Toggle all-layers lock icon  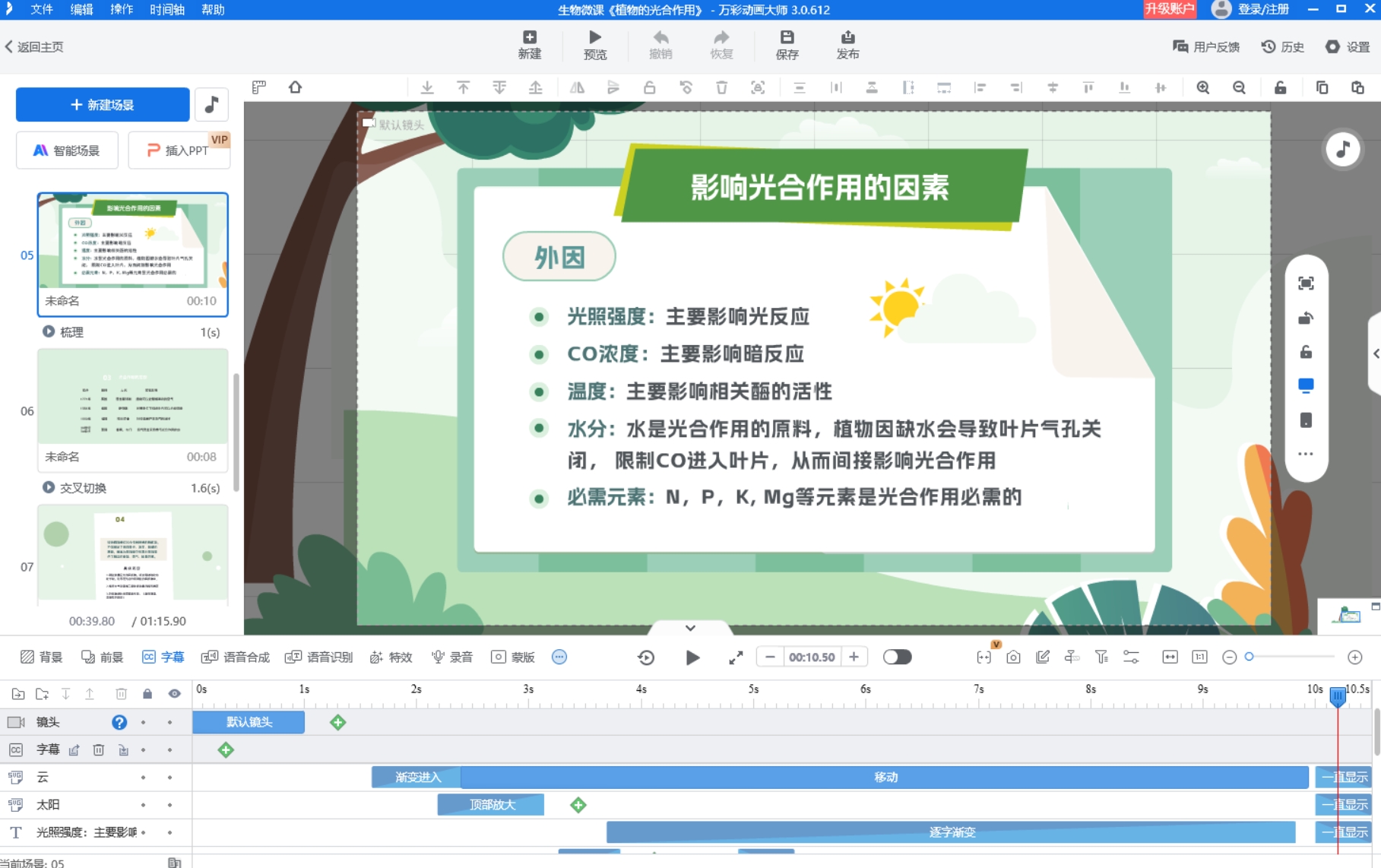[x=147, y=693]
